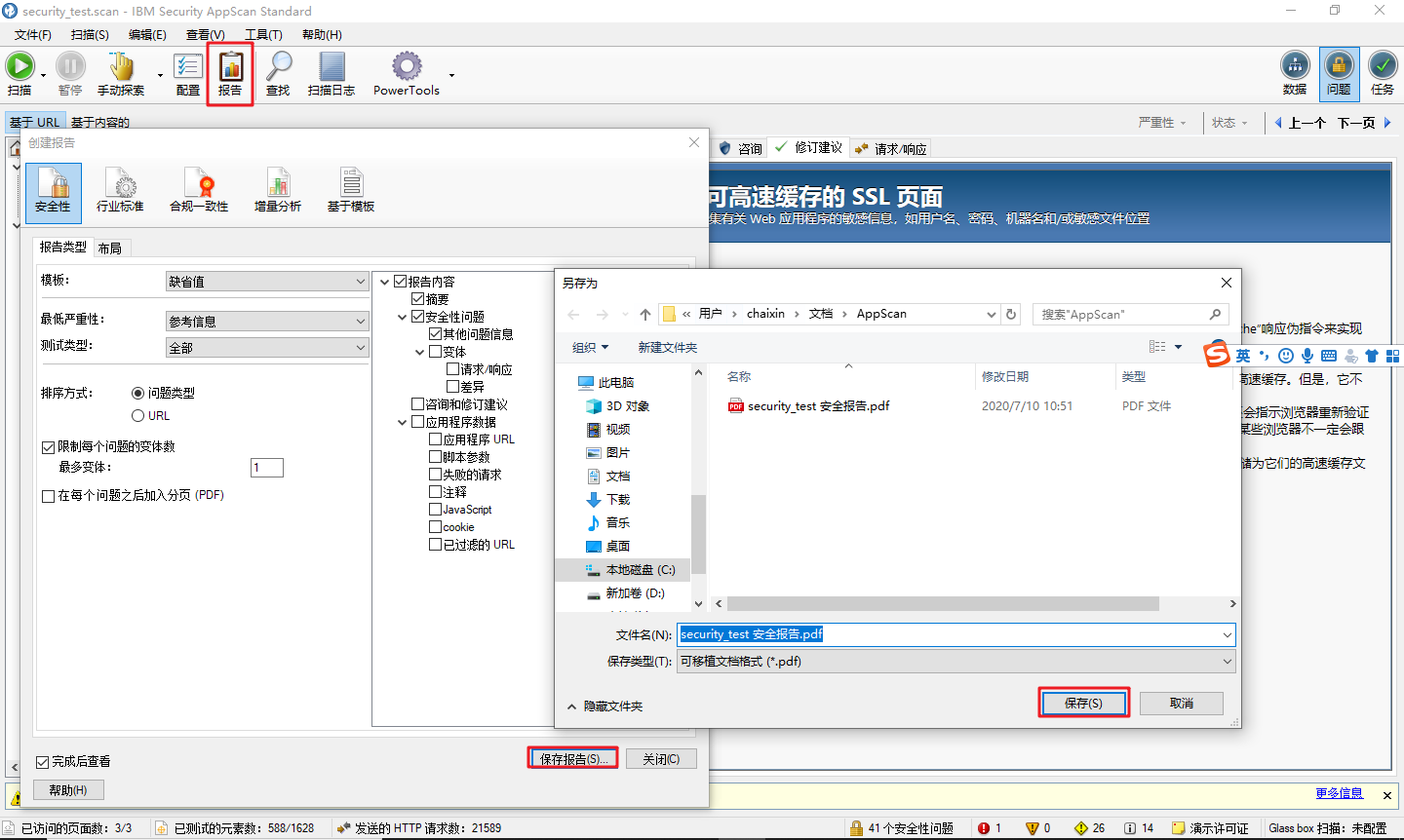This screenshot has height=840, width=1404.
Task: Toggle 限制每个问题的变体数 checkbox
Action: (x=48, y=447)
